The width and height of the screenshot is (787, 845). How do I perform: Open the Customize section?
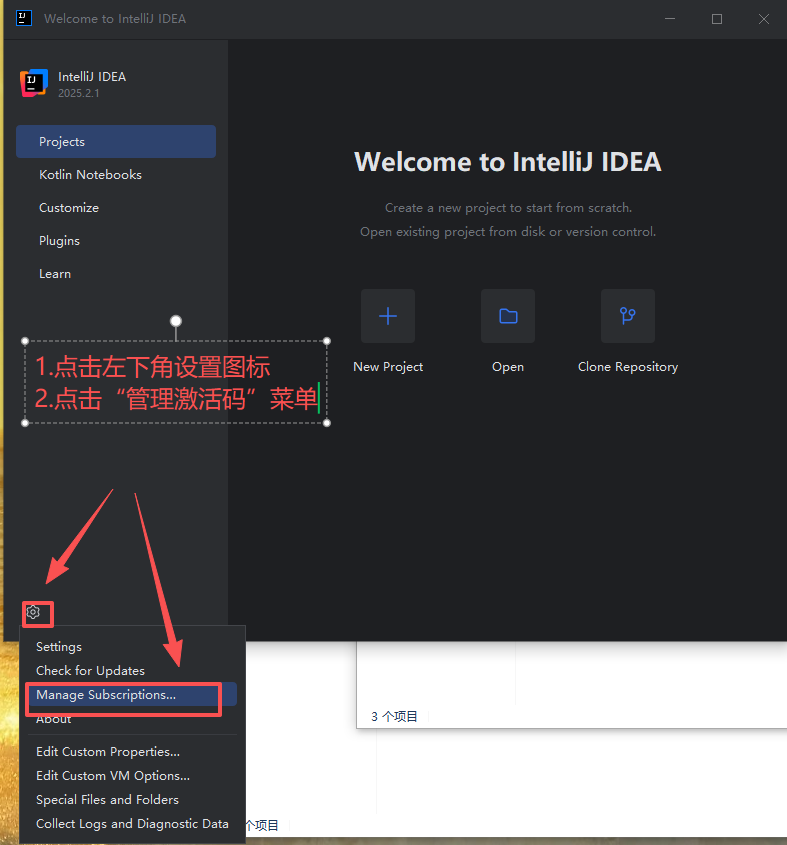tap(69, 208)
